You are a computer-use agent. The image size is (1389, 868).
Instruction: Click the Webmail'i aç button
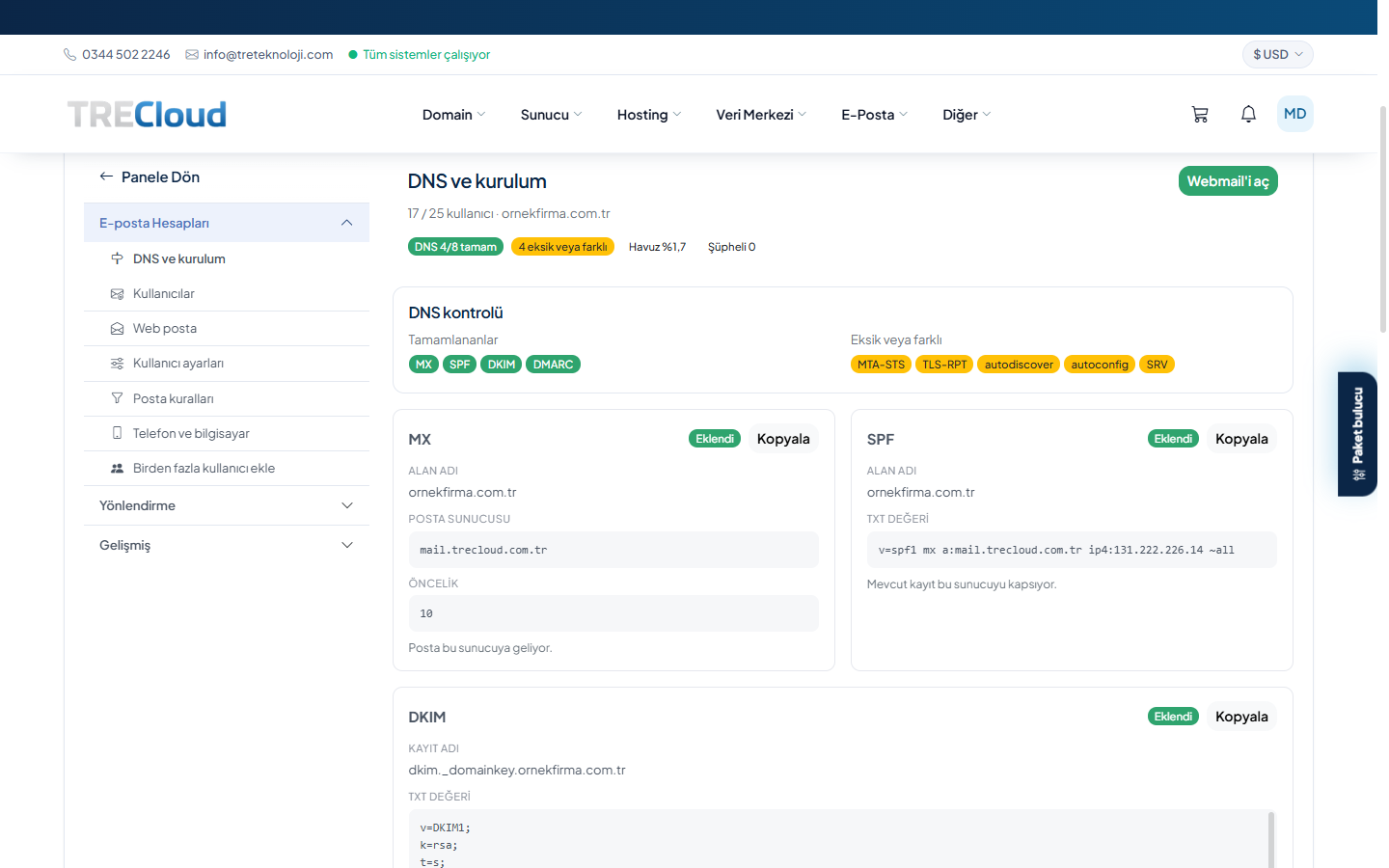coord(1228,181)
